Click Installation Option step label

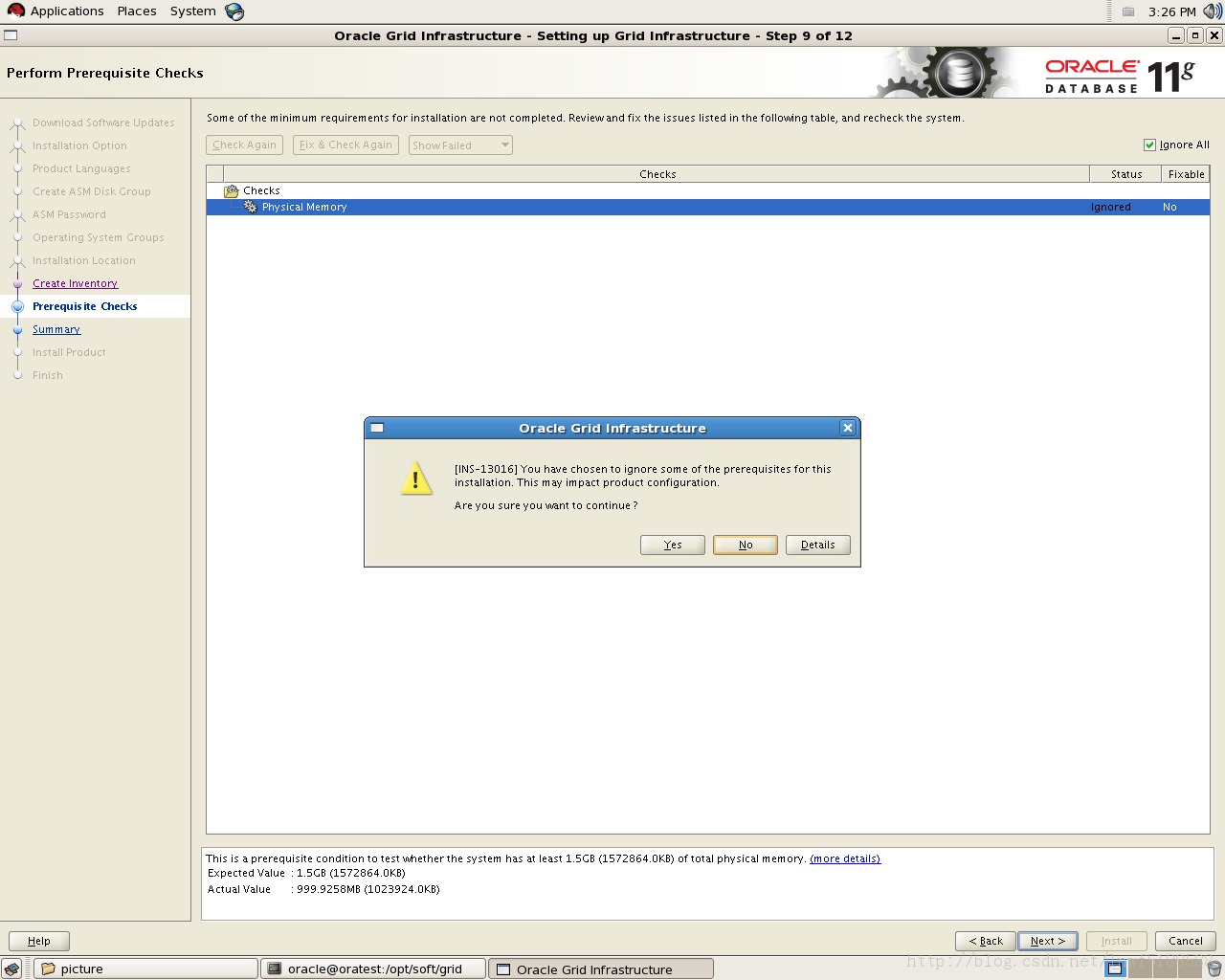tap(79, 145)
